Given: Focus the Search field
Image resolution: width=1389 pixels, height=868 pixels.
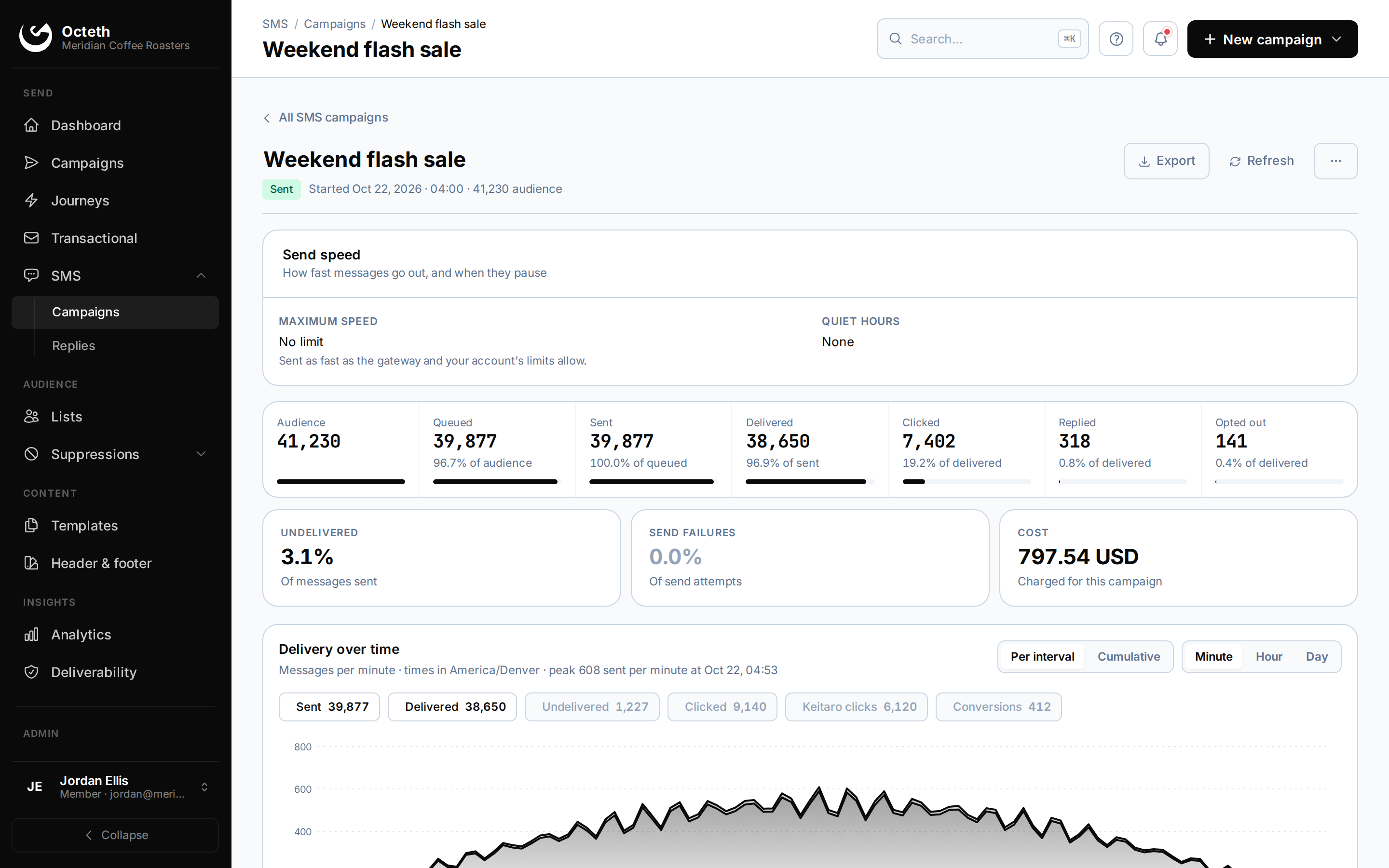Looking at the screenshot, I should (982, 39).
